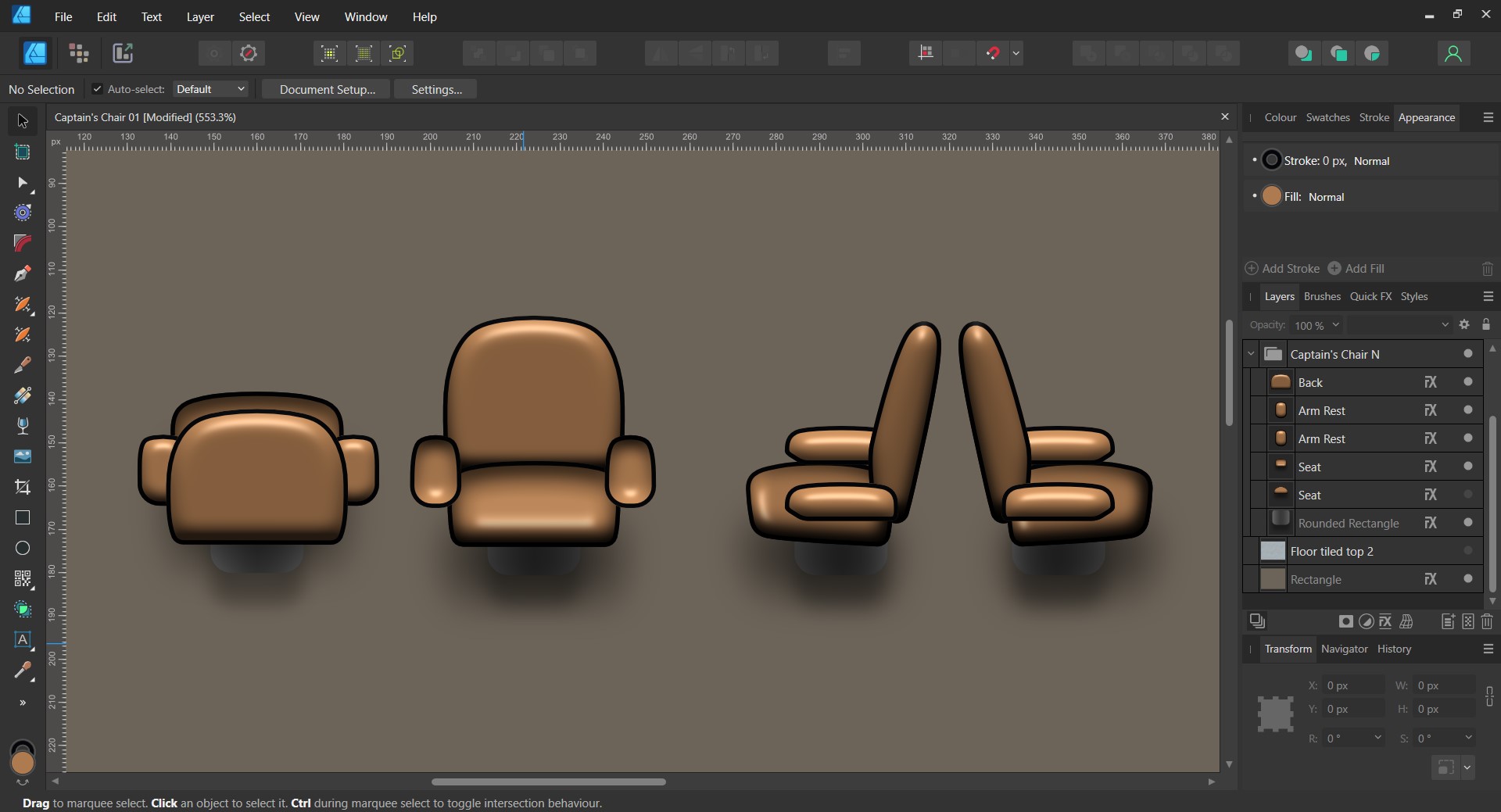Uncheck the Auto-select checkbox

pyautogui.click(x=98, y=89)
